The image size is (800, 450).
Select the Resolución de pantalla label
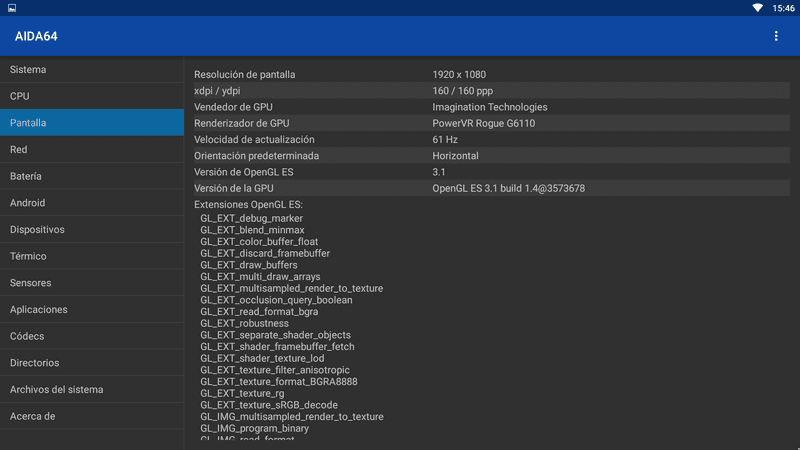click(244, 74)
